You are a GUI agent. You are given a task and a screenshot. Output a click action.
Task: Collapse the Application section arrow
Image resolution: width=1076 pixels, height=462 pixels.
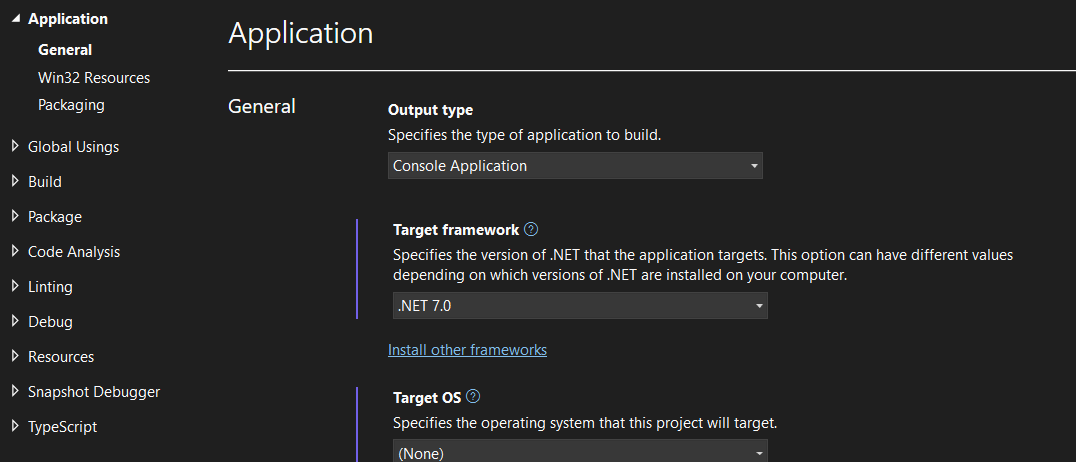tap(15, 19)
